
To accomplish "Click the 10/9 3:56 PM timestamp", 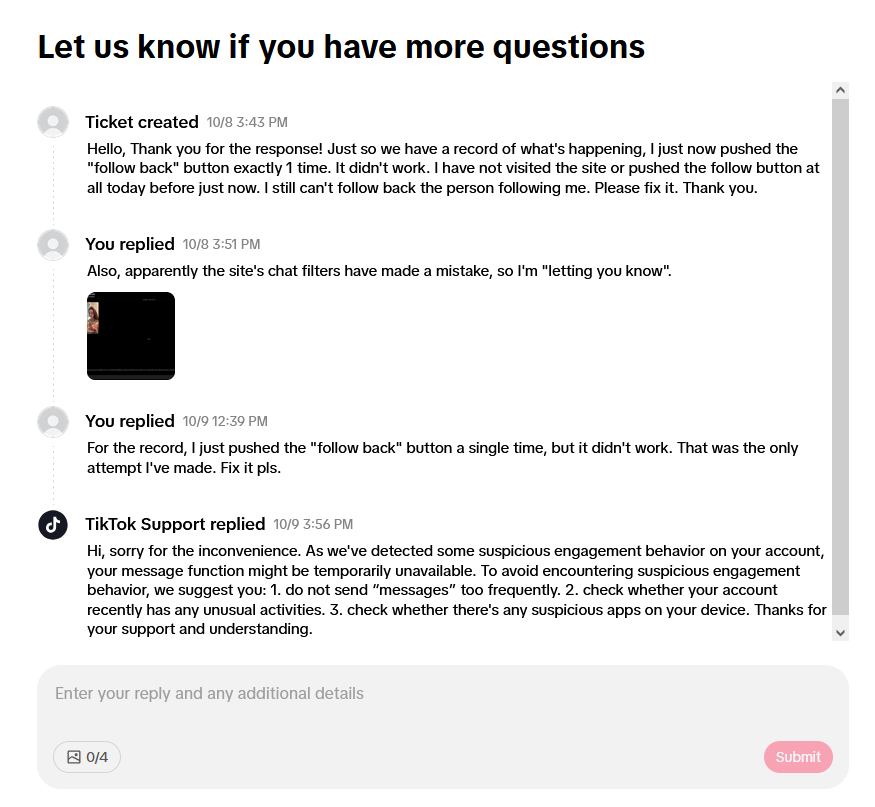I will (x=313, y=525).
